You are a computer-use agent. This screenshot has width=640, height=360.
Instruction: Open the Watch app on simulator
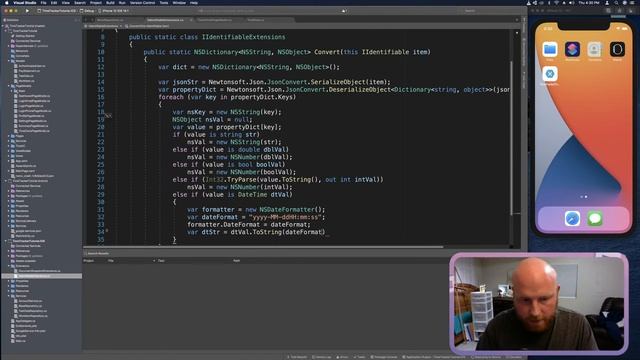tap(617, 49)
